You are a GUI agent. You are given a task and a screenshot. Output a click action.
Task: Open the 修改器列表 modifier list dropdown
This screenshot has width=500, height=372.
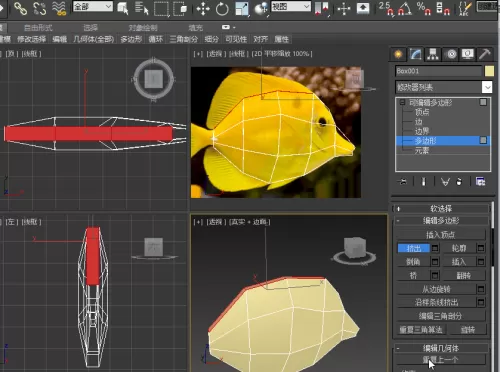point(444,87)
